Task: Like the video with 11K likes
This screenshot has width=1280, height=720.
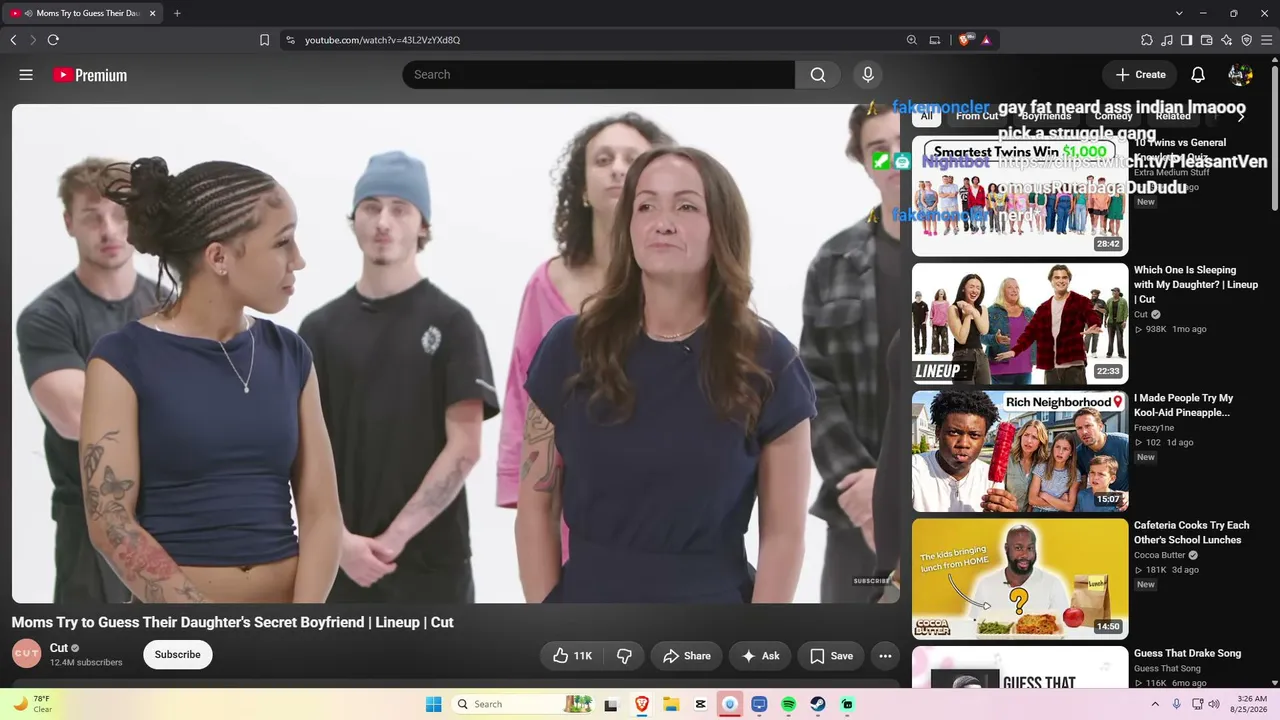Action: [571, 656]
